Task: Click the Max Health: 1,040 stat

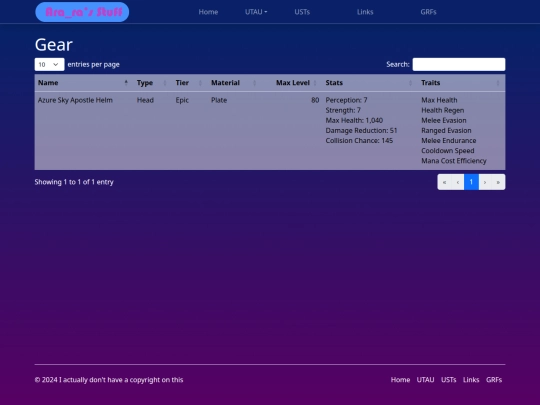Action: pos(354,121)
